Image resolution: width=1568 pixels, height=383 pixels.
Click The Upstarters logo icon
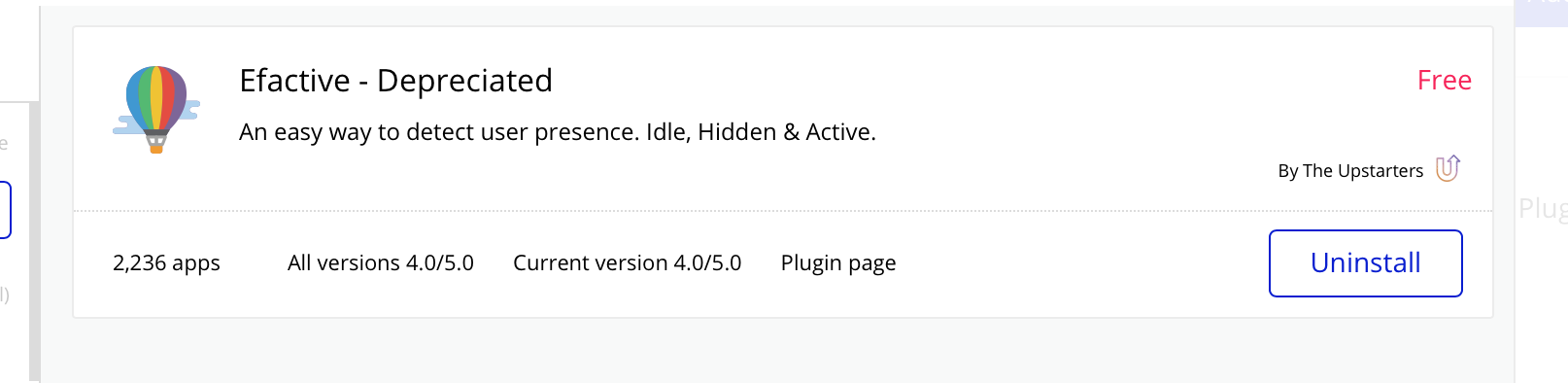1448,168
